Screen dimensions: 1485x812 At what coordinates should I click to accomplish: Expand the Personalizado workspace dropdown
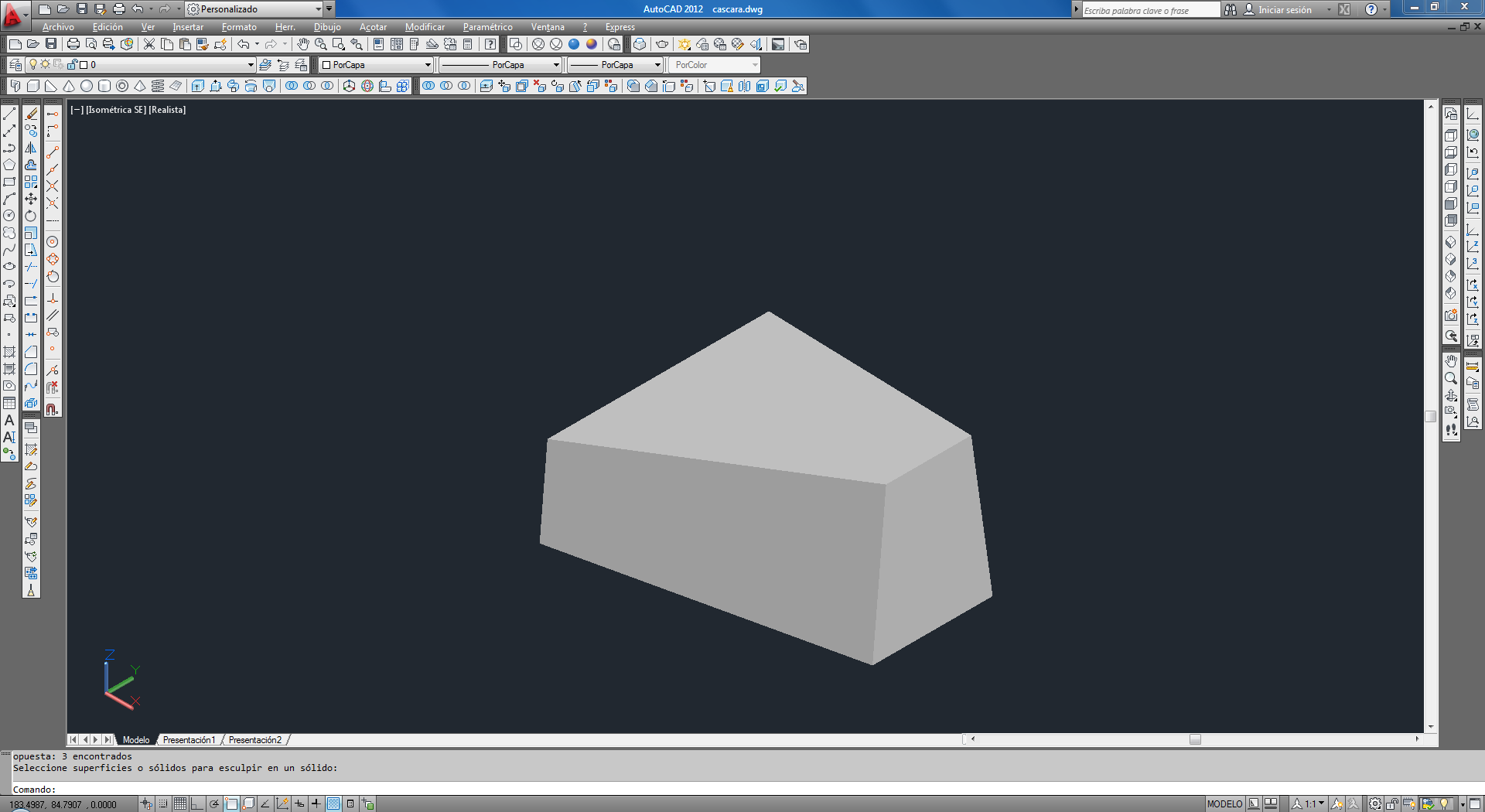318,9
